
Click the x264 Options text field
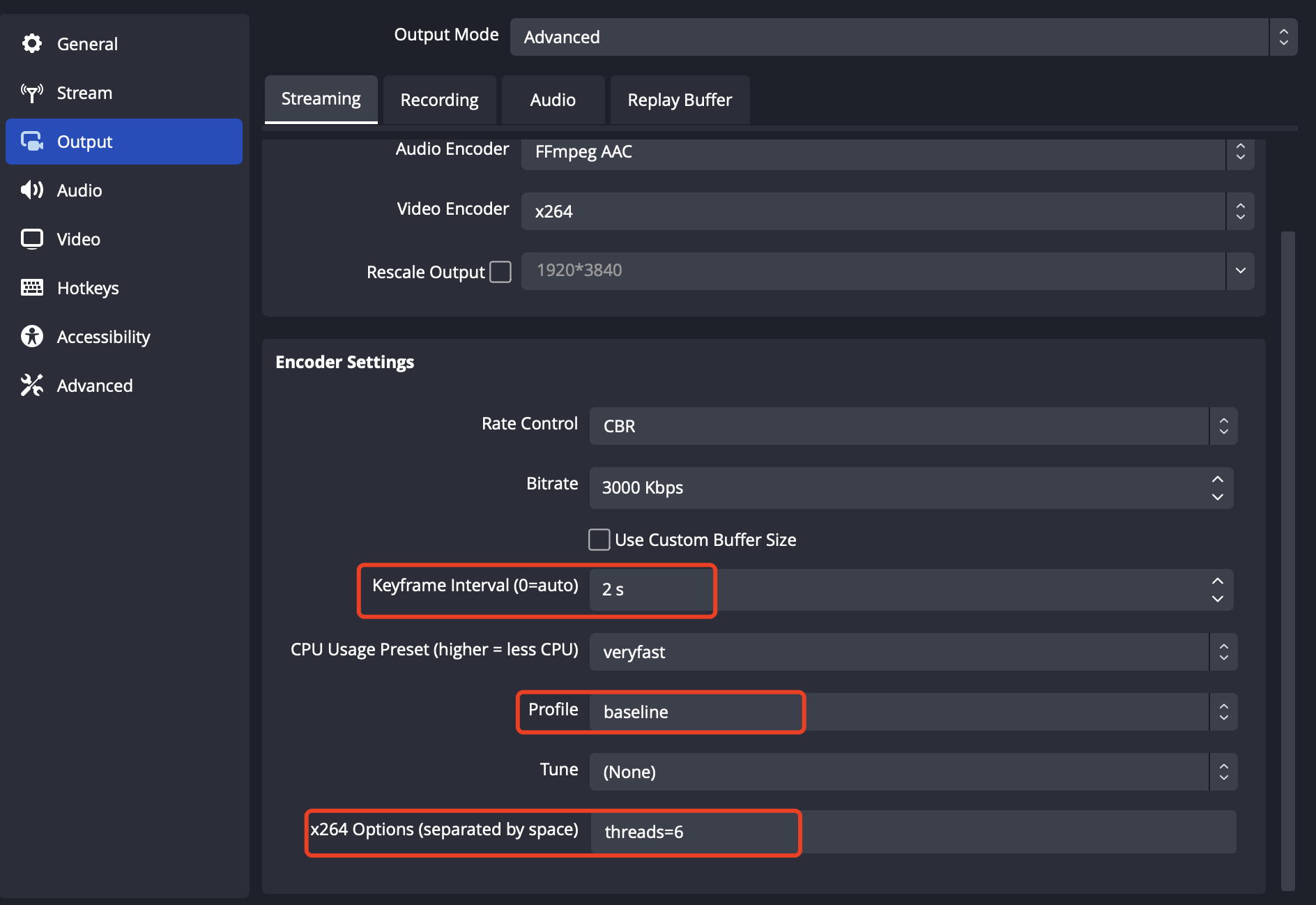point(913,832)
